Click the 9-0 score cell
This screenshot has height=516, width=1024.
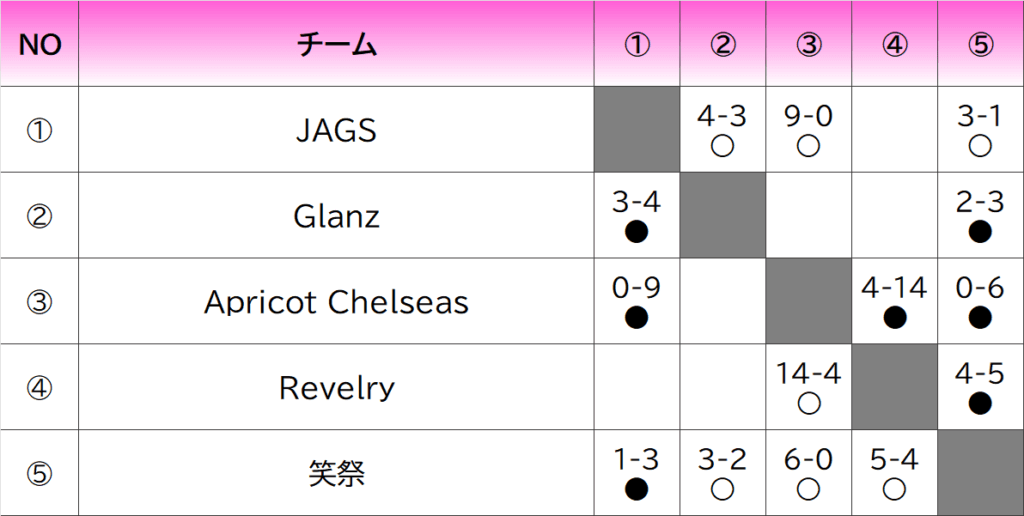click(x=809, y=116)
